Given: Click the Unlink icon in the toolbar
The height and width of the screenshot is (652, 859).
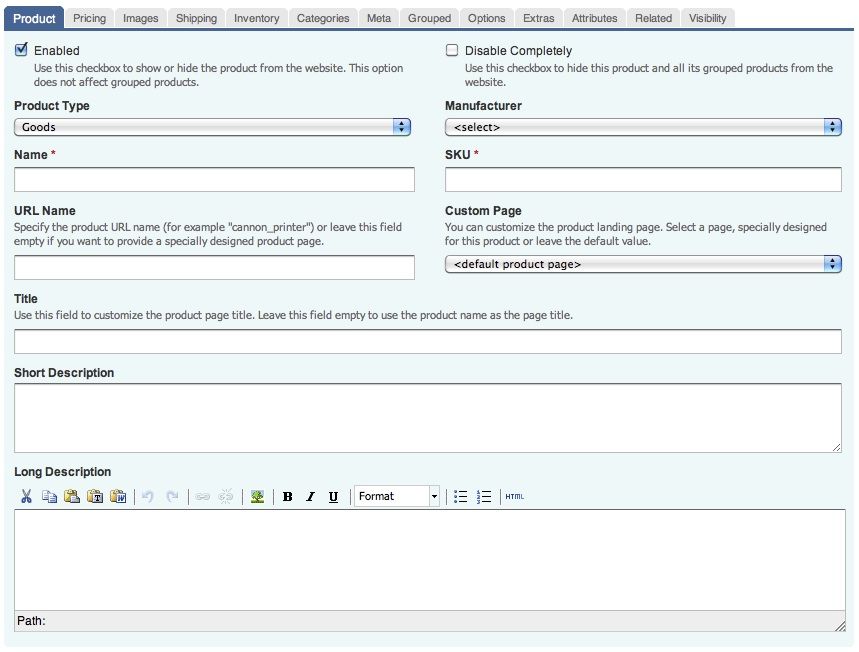Looking at the screenshot, I should 225,496.
